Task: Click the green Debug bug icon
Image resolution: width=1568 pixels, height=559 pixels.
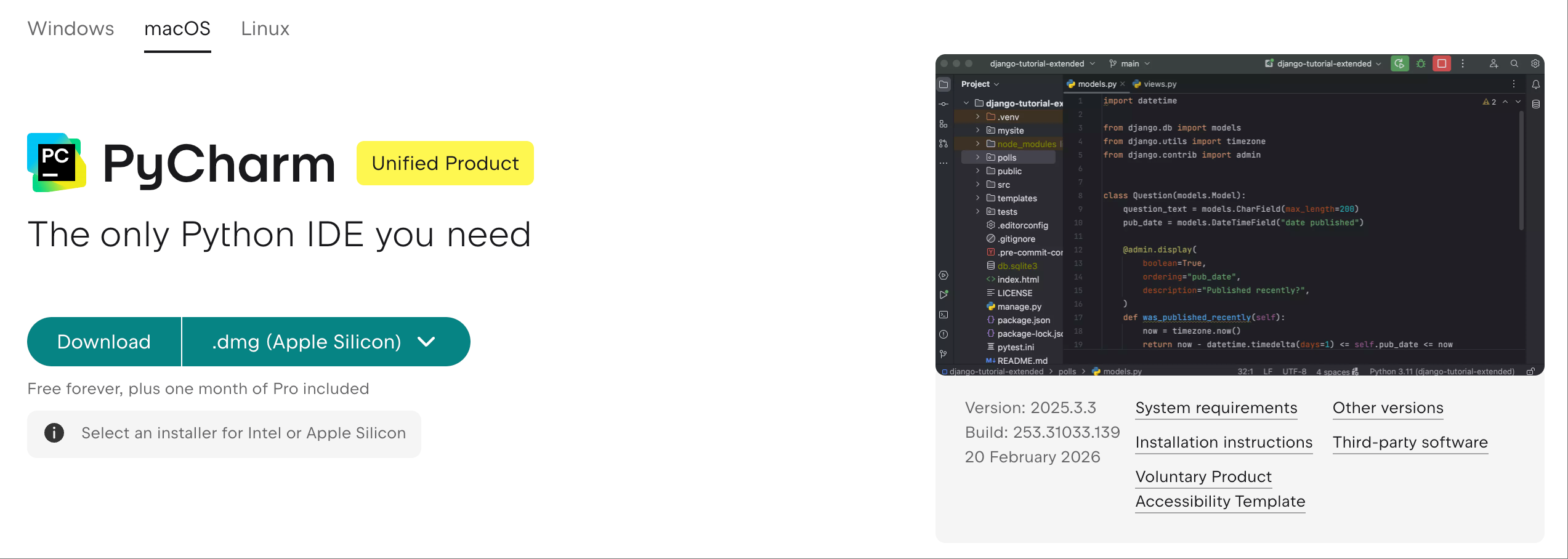Action: point(1421,63)
